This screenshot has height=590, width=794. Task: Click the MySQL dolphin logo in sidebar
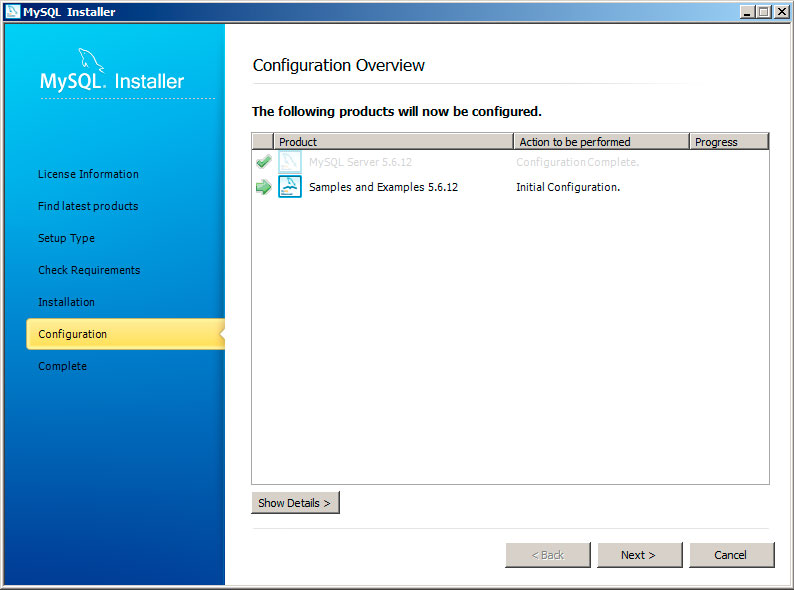(92, 60)
